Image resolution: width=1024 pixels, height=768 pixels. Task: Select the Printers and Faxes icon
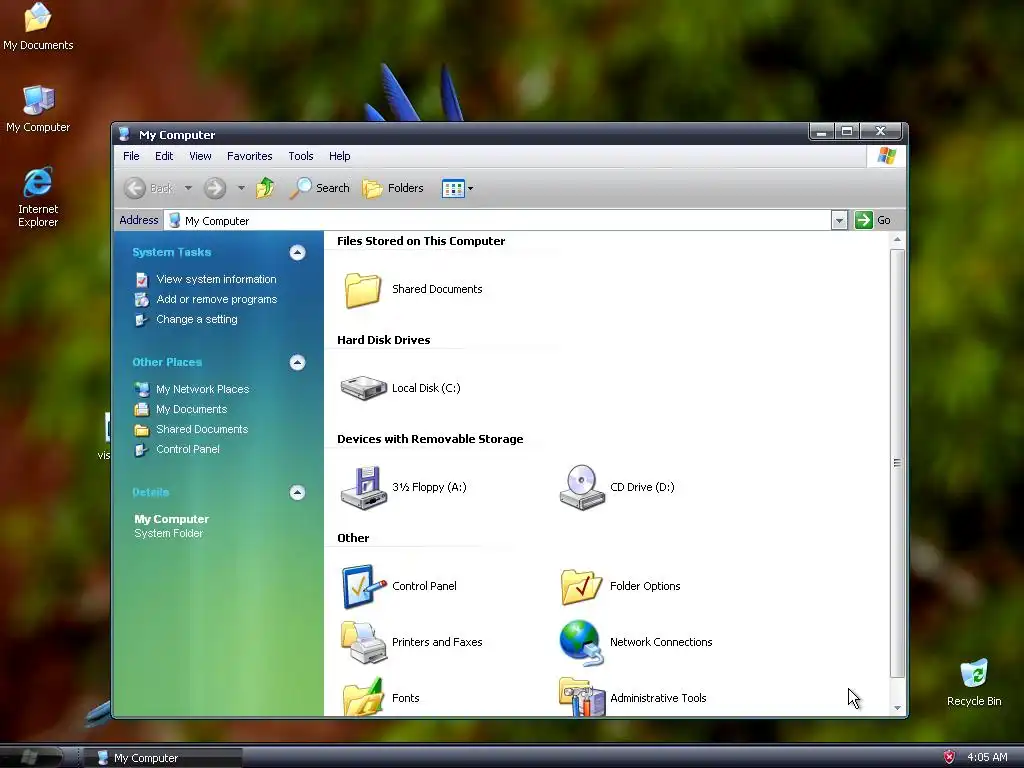click(x=364, y=643)
